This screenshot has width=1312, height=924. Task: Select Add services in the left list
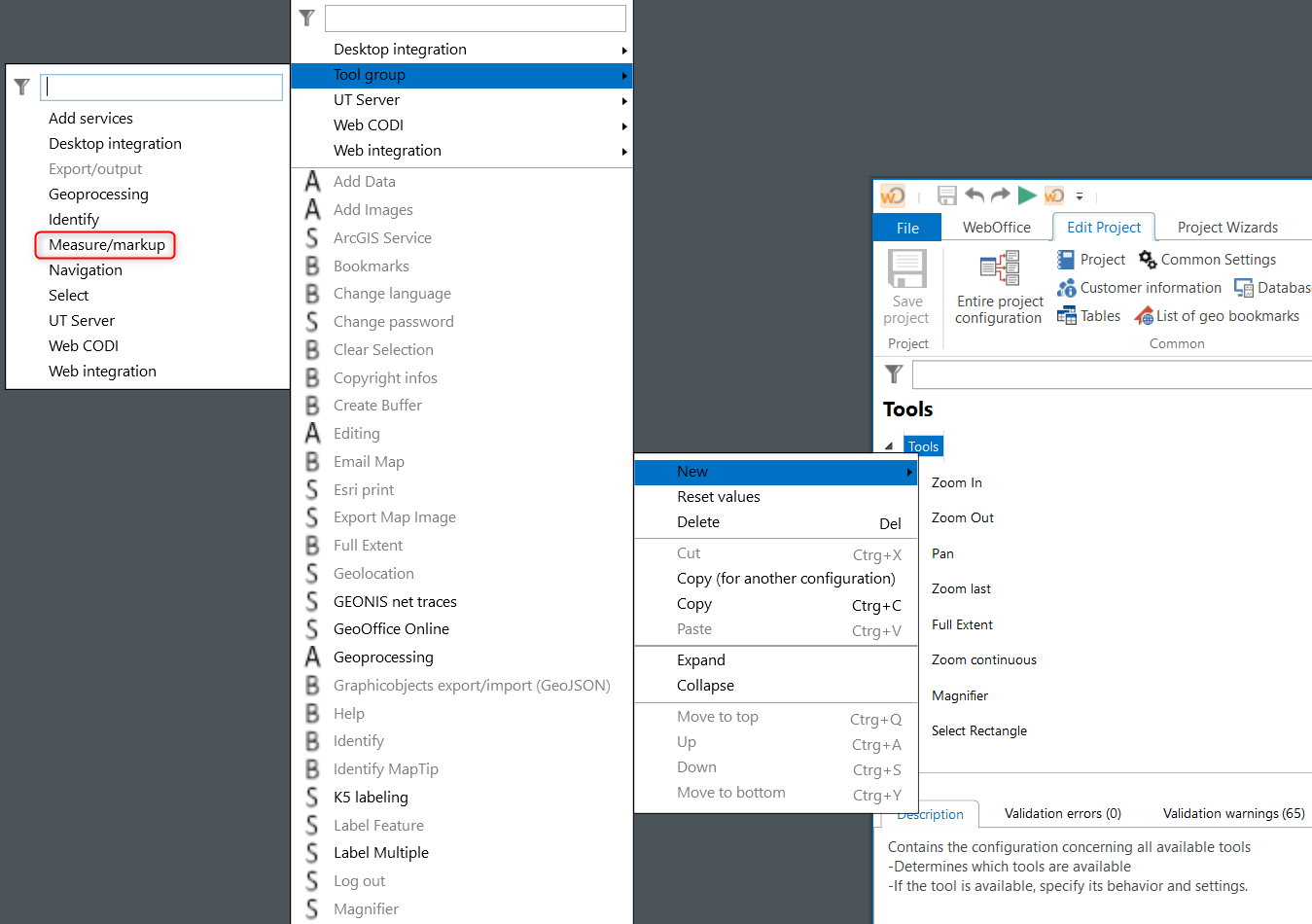coord(91,119)
